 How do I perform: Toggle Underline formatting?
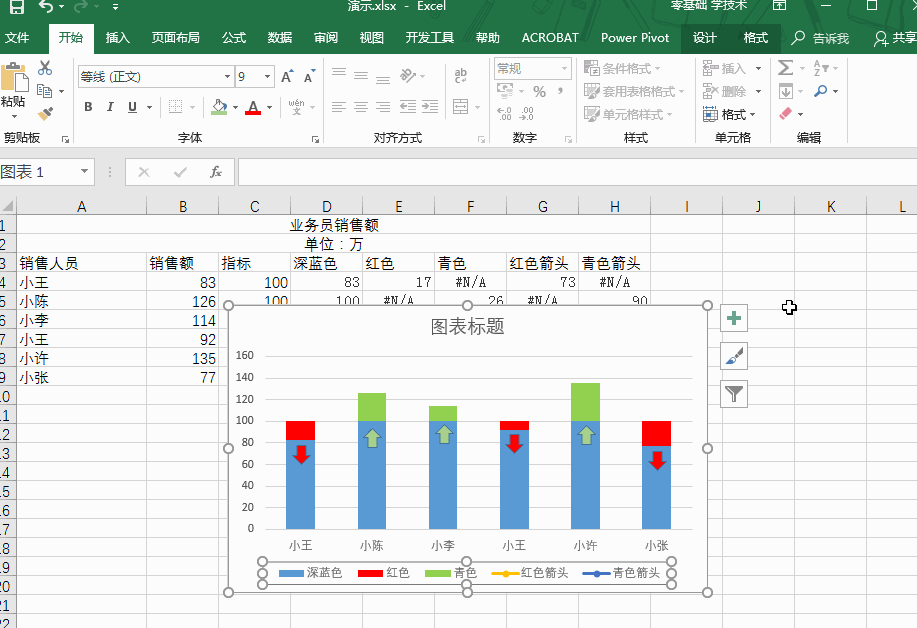coord(132,106)
